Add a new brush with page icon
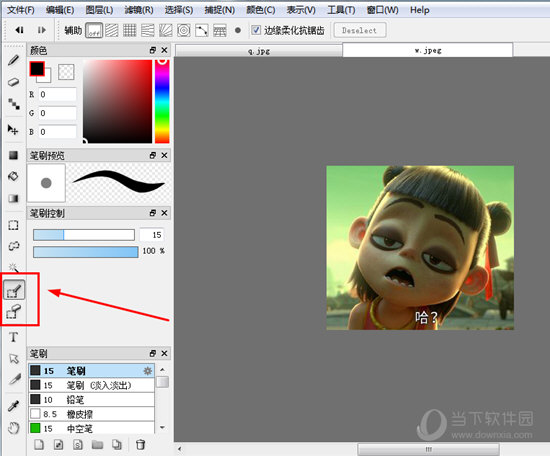The image size is (550, 456). click(39, 445)
